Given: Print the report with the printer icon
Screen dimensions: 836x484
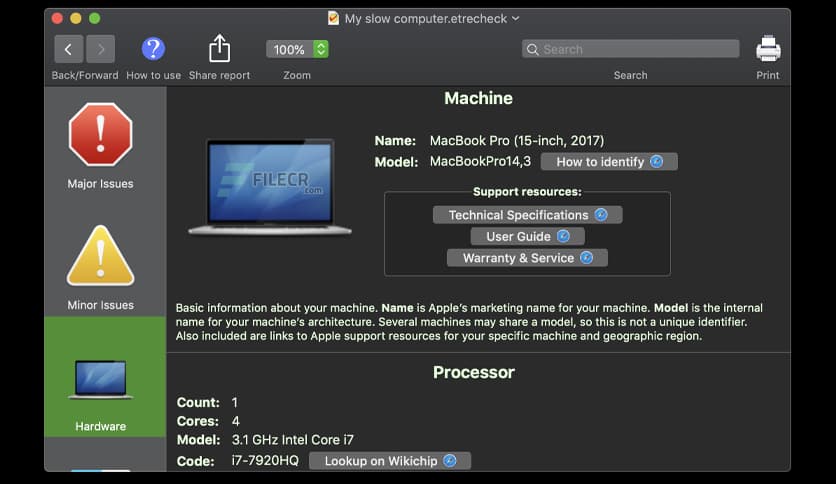Looking at the screenshot, I should pyautogui.click(x=768, y=49).
